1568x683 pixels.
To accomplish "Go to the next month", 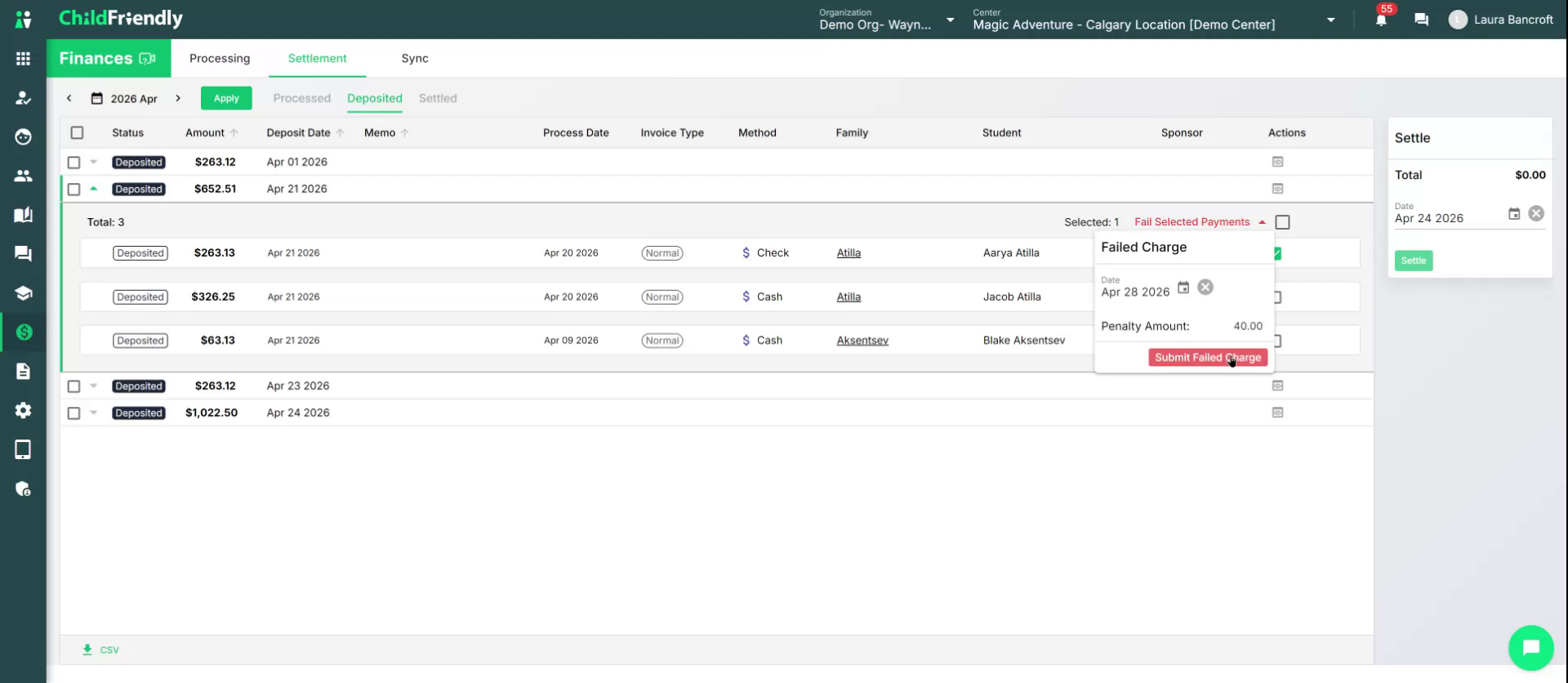I will click(178, 98).
